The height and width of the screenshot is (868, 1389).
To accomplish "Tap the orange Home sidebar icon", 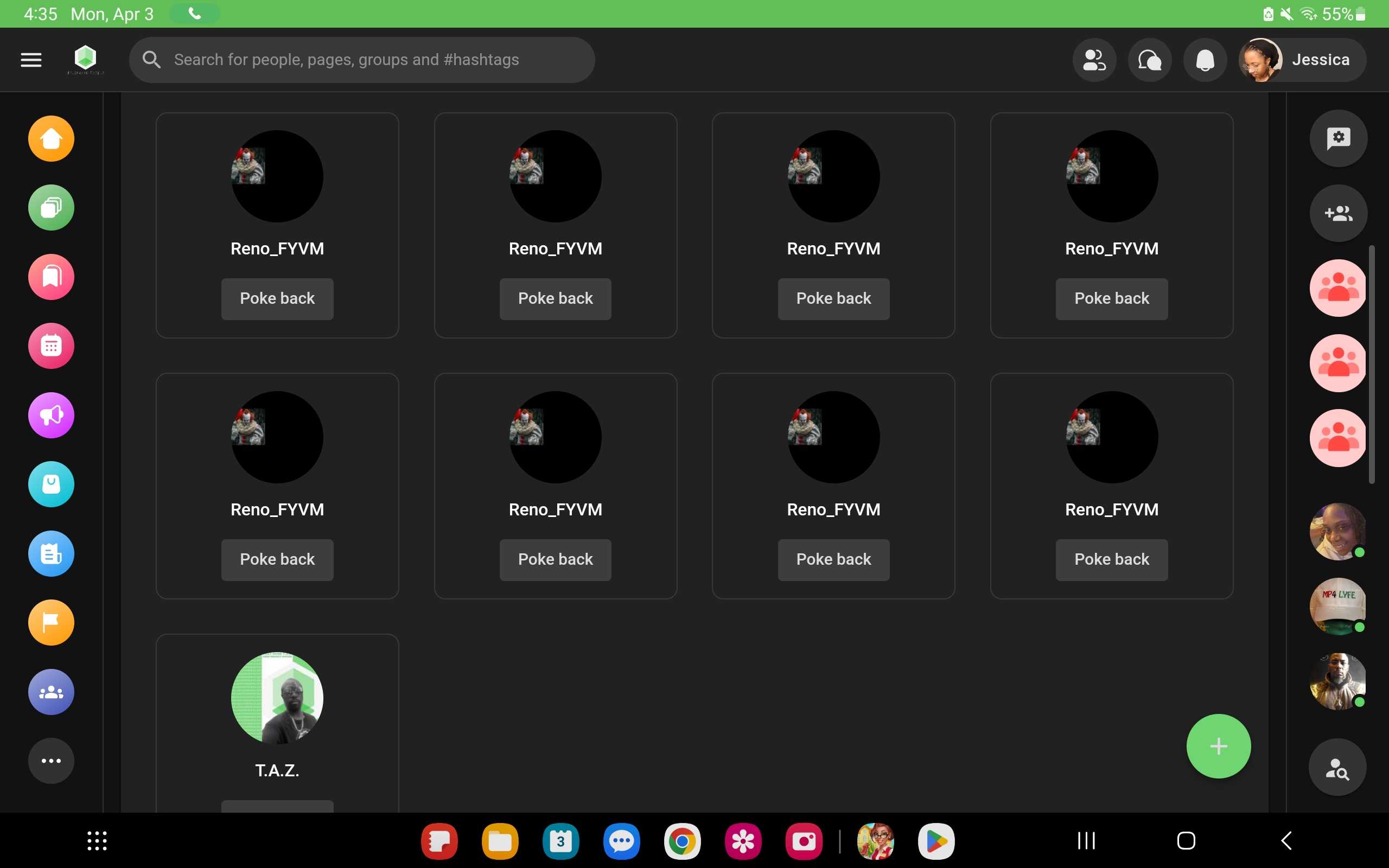I will pyautogui.click(x=51, y=138).
